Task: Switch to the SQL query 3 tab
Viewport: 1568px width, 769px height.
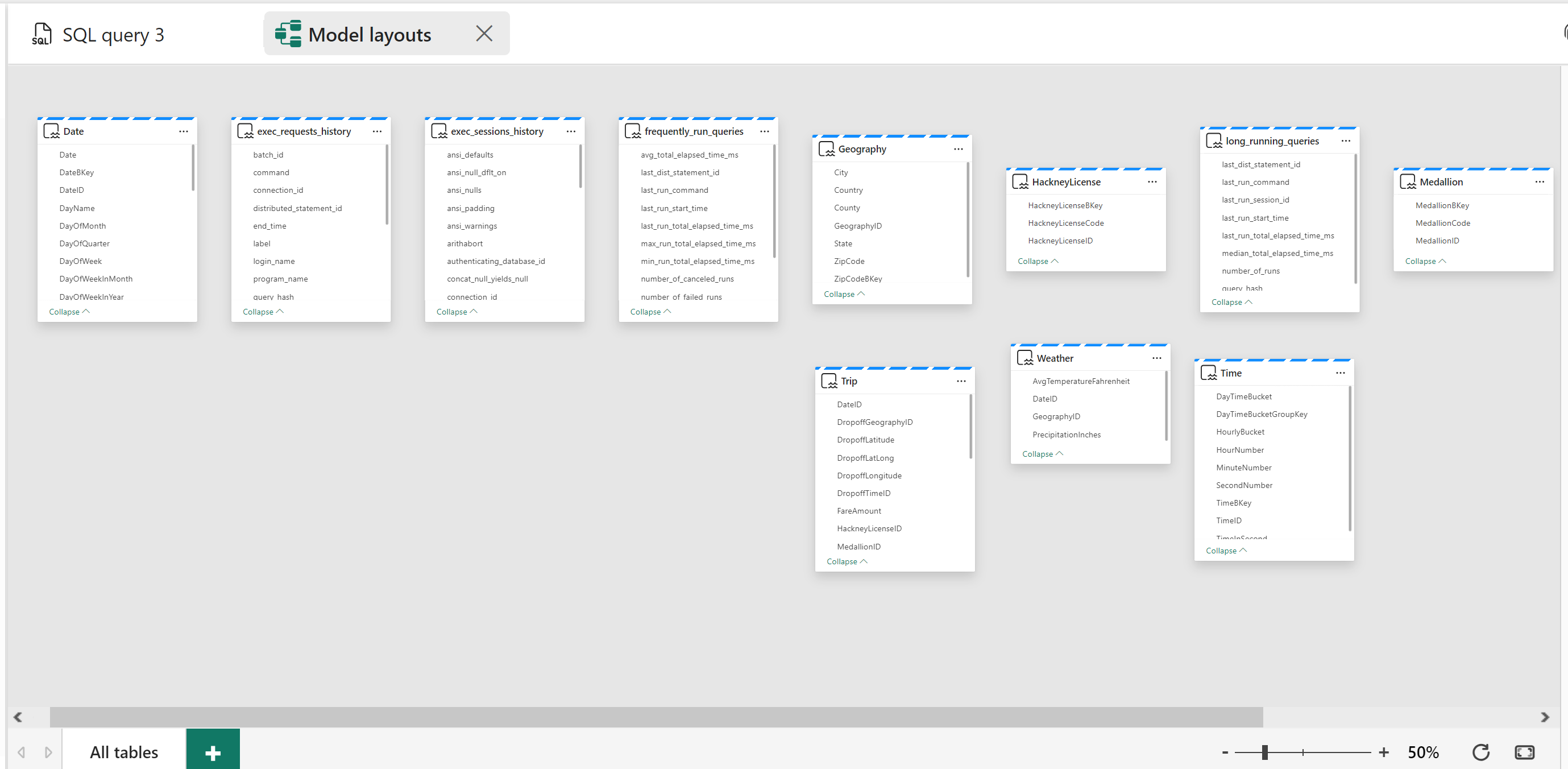Action: (x=113, y=34)
